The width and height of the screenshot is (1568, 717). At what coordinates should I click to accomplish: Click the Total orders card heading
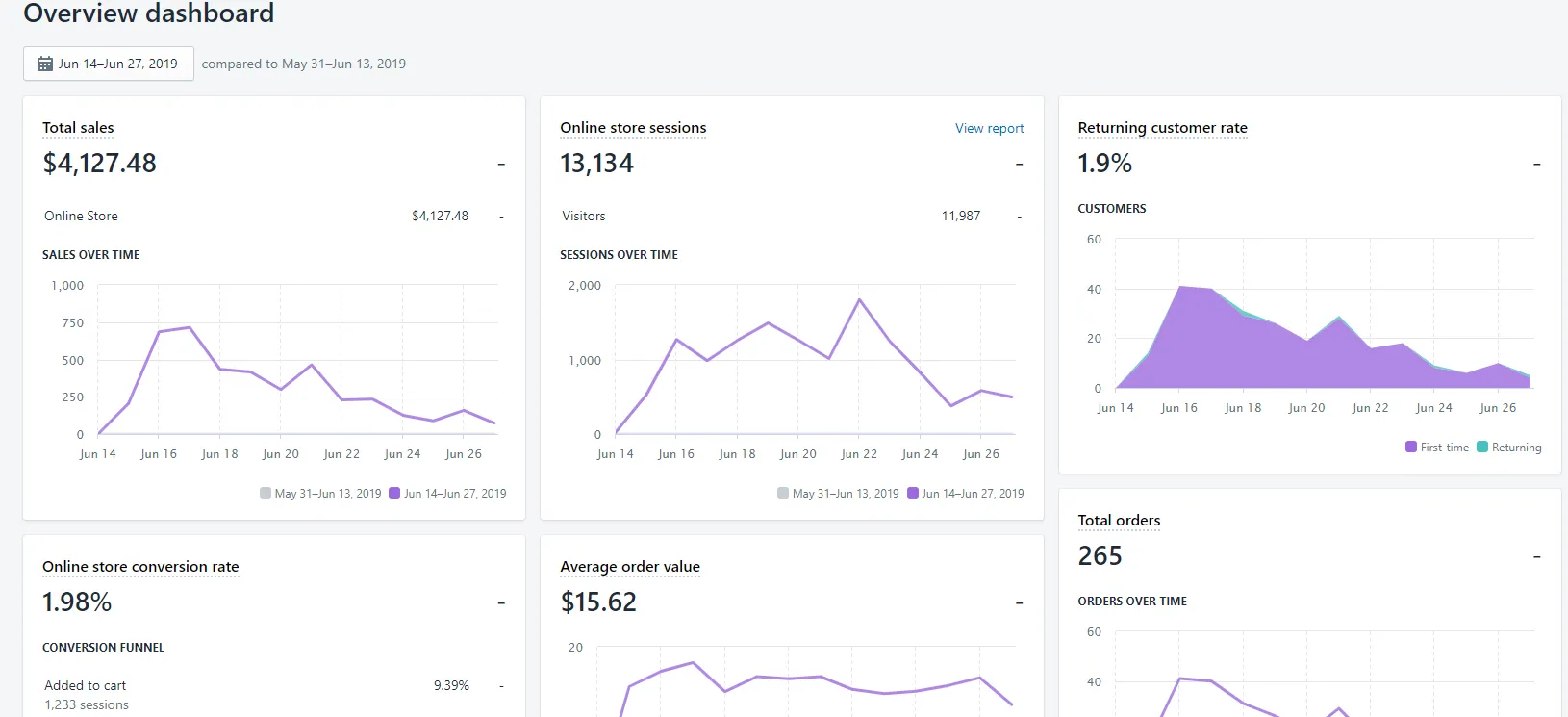pyautogui.click(x=1119, y=521)
